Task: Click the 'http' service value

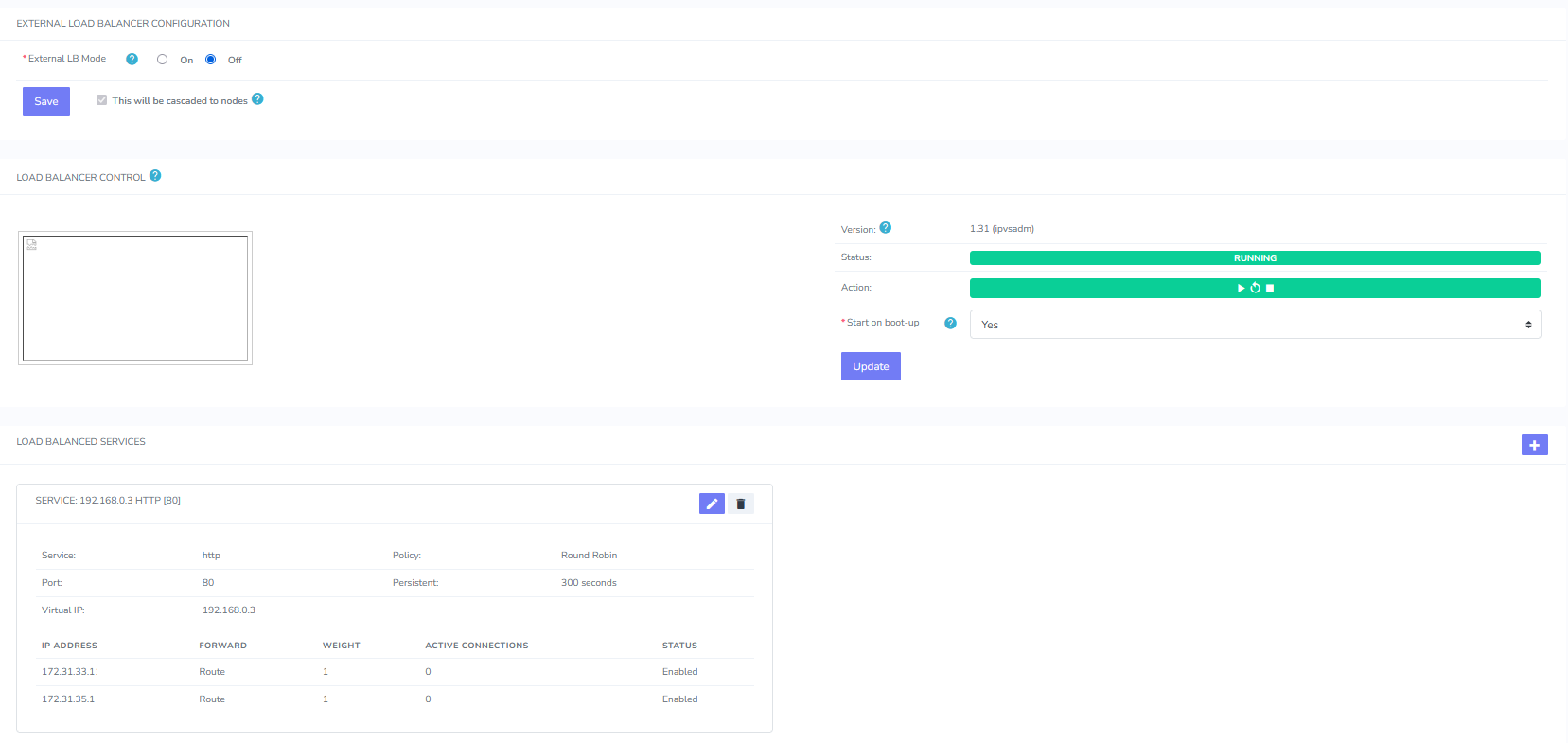Action: coord(211,556)
